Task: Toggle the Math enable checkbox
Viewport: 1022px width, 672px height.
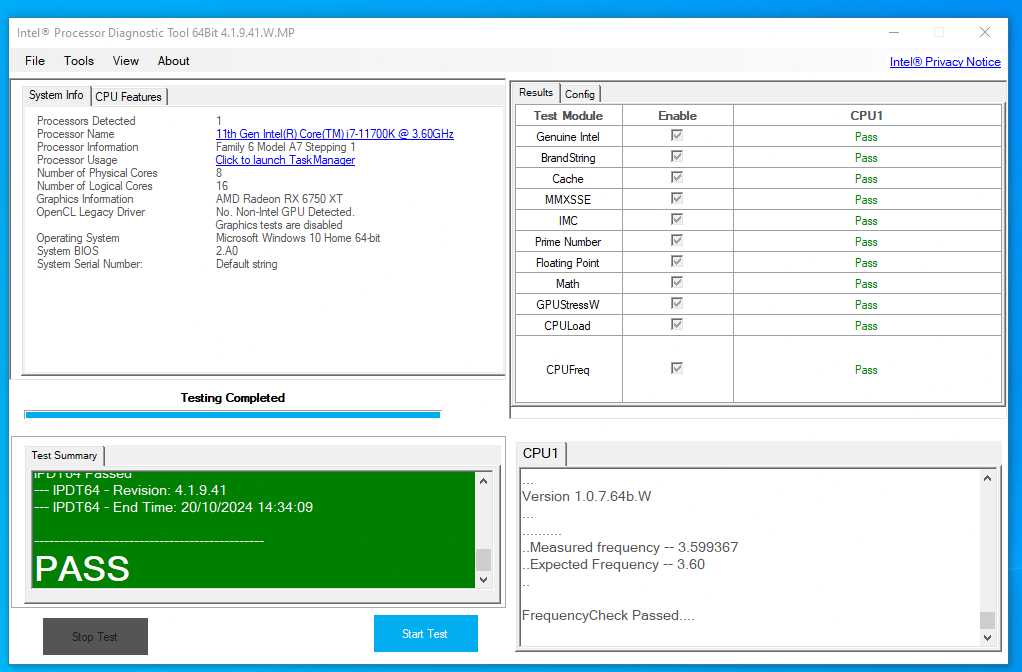Action: click(x=677, y=282)
